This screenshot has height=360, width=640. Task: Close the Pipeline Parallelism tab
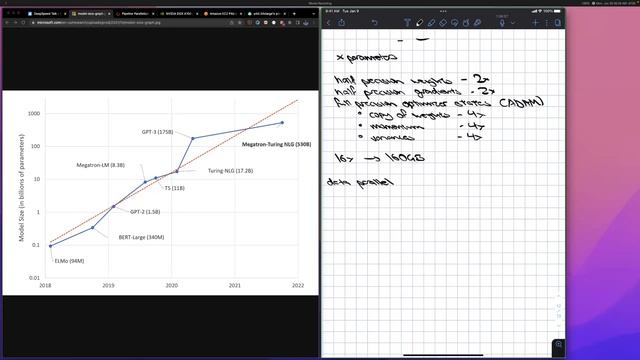click(153, 13)
